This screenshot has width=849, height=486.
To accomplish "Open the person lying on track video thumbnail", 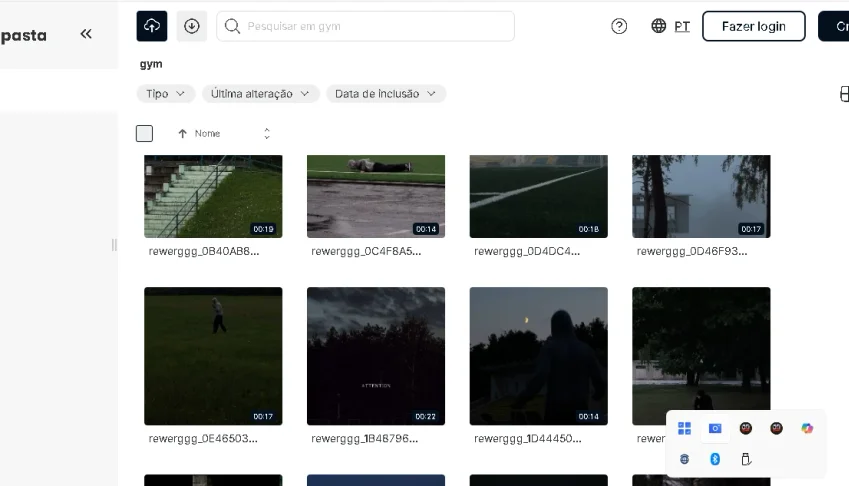I will click(376, 196).
